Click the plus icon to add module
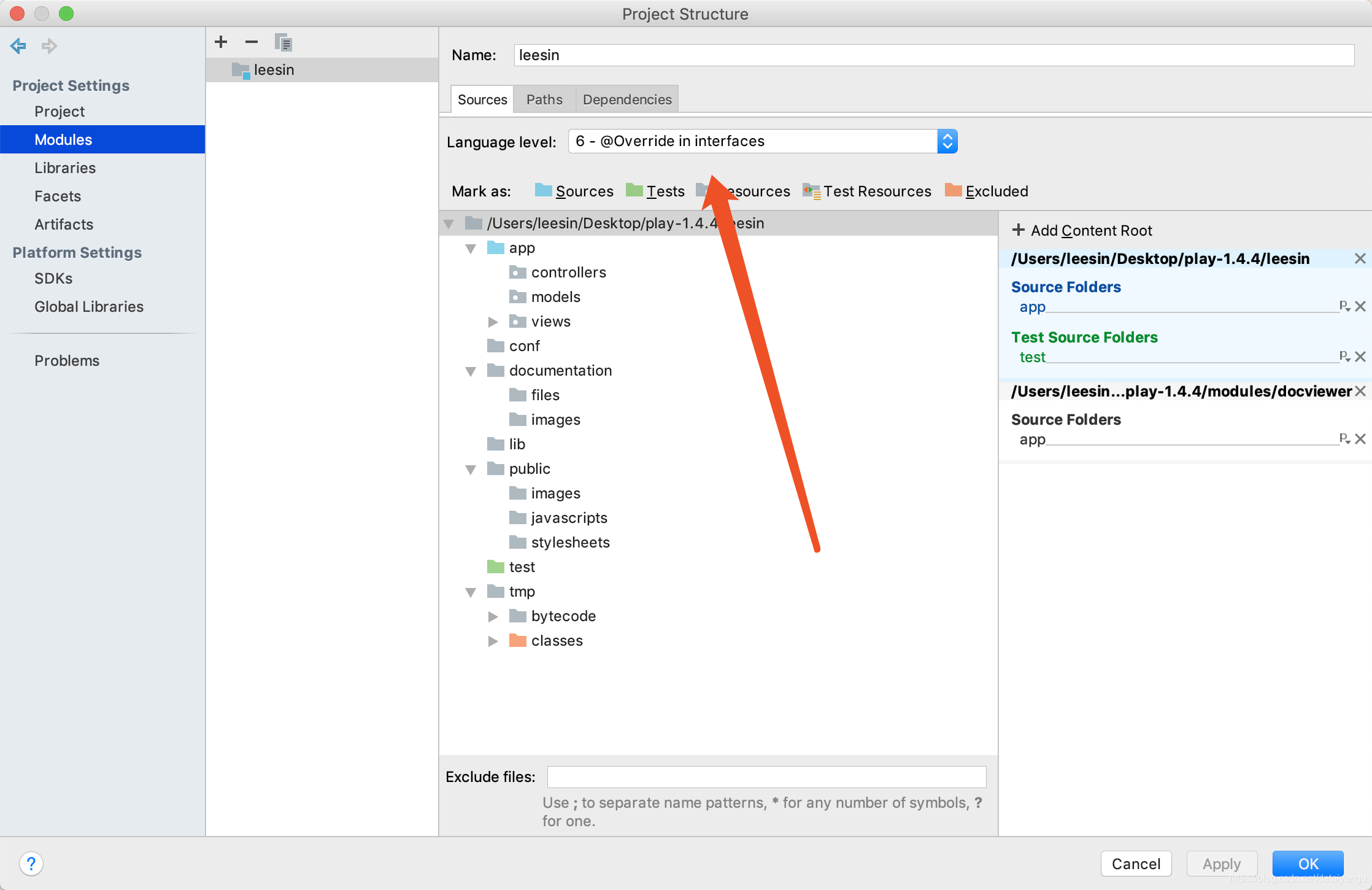1372x890 pixels. pos(221,42)
